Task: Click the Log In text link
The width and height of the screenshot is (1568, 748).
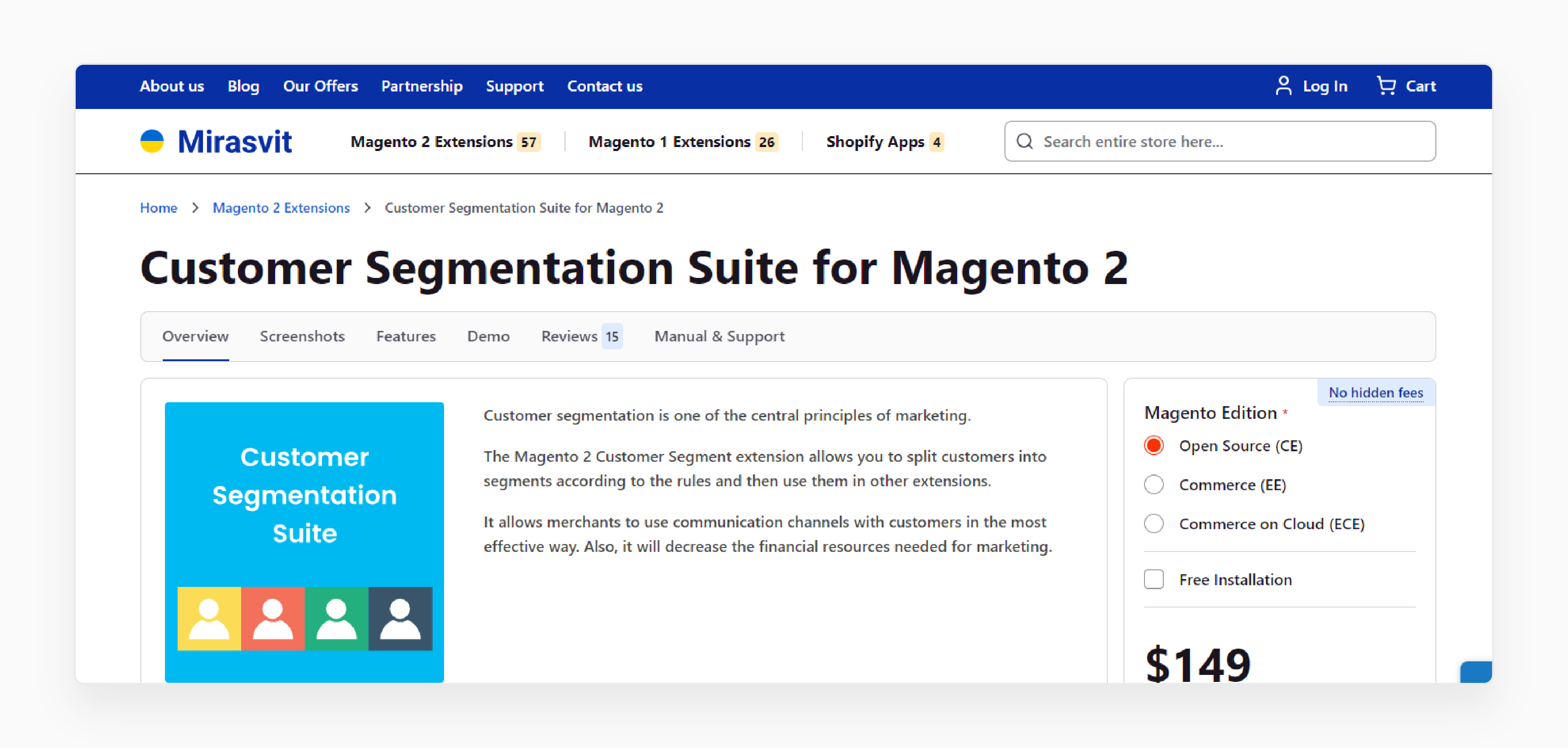Action: [1325, 86]
